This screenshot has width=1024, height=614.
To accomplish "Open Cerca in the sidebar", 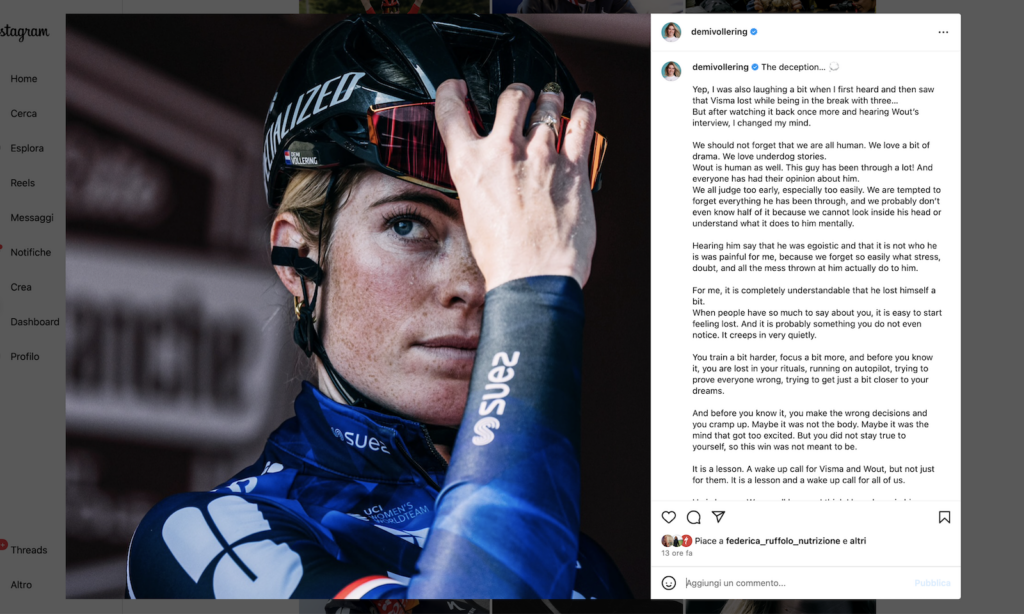I will pos(24,113).
